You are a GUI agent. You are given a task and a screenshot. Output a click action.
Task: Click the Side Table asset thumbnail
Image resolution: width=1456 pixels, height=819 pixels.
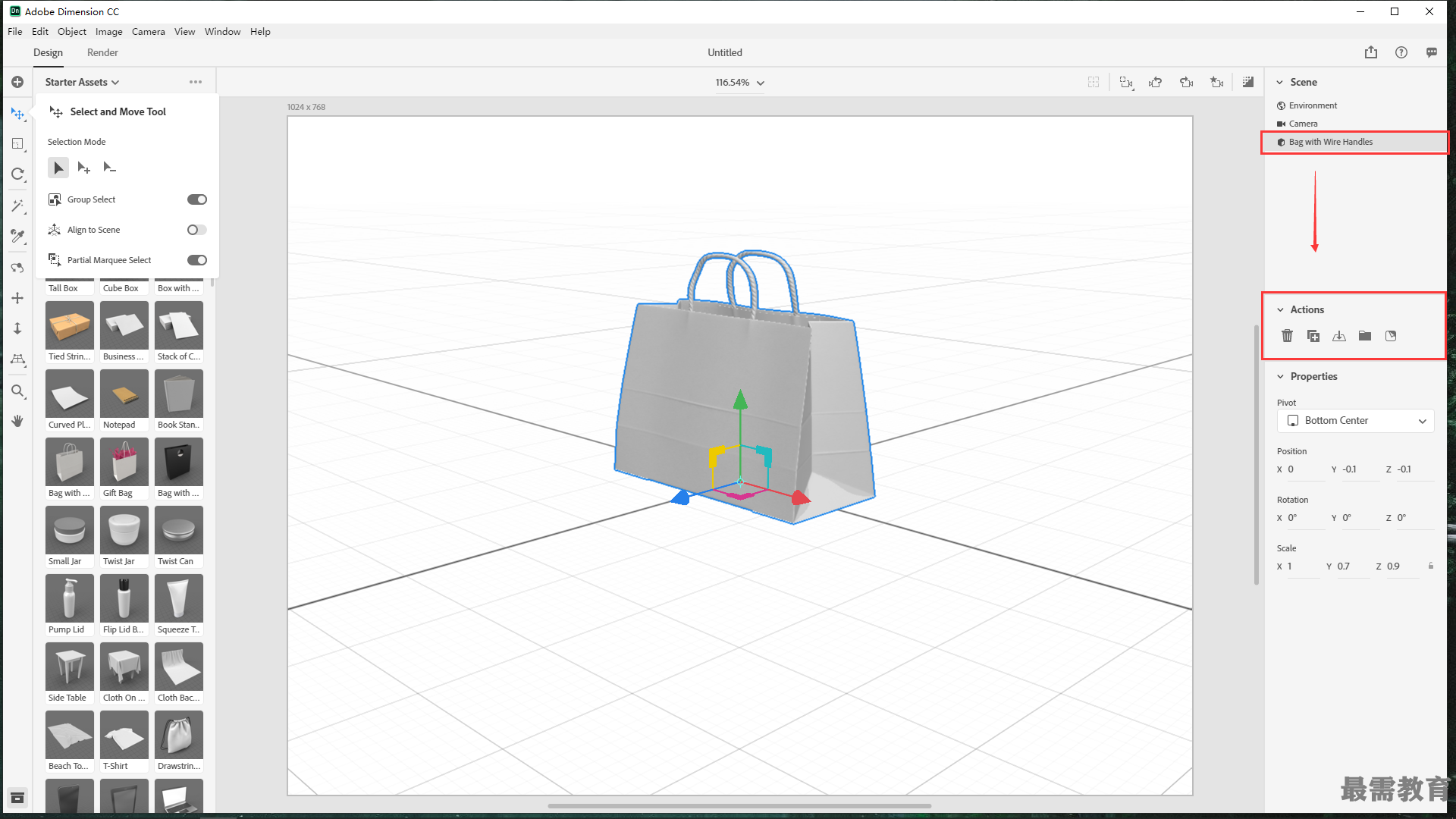pyautogui.click(x=70, y=667)
